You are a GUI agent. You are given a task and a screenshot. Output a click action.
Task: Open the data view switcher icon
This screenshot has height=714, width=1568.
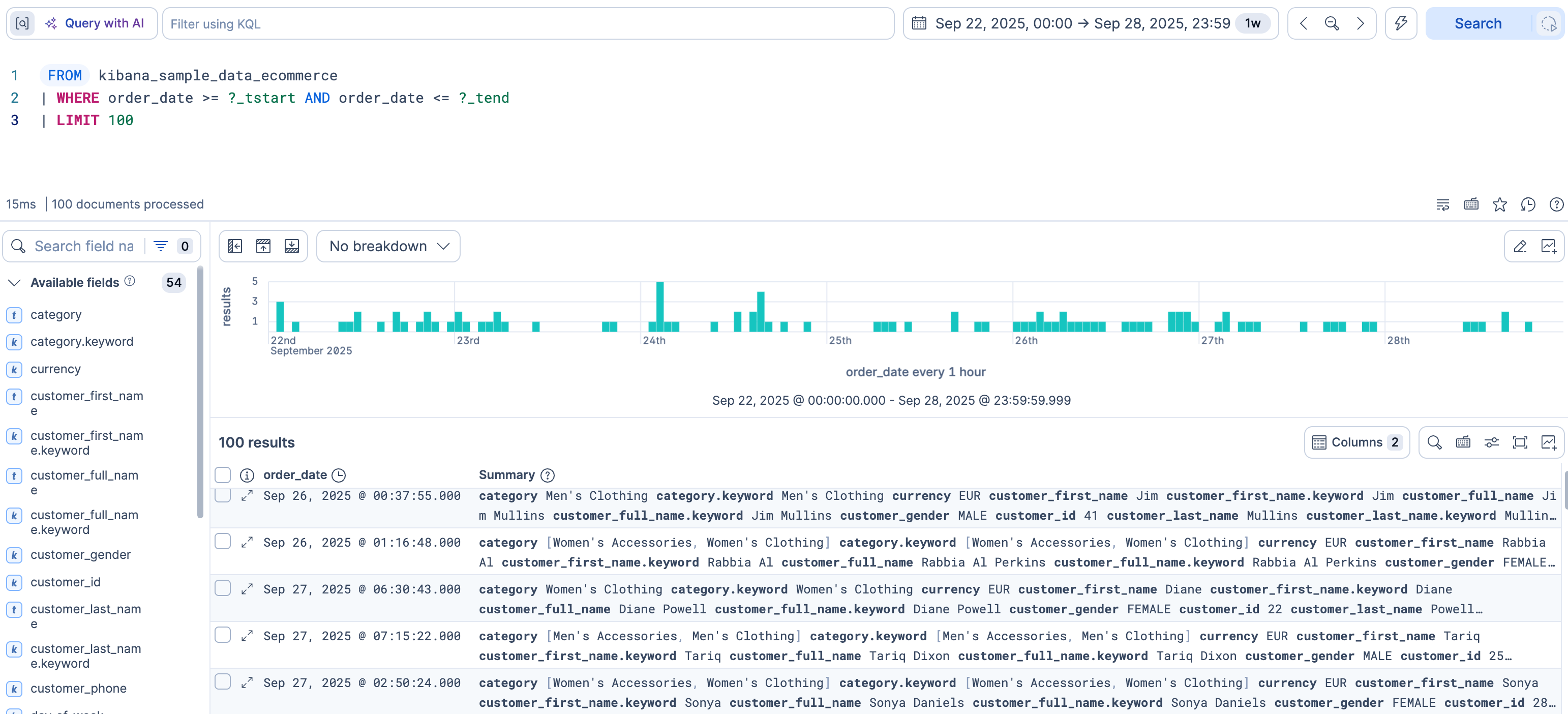point(22,24)
